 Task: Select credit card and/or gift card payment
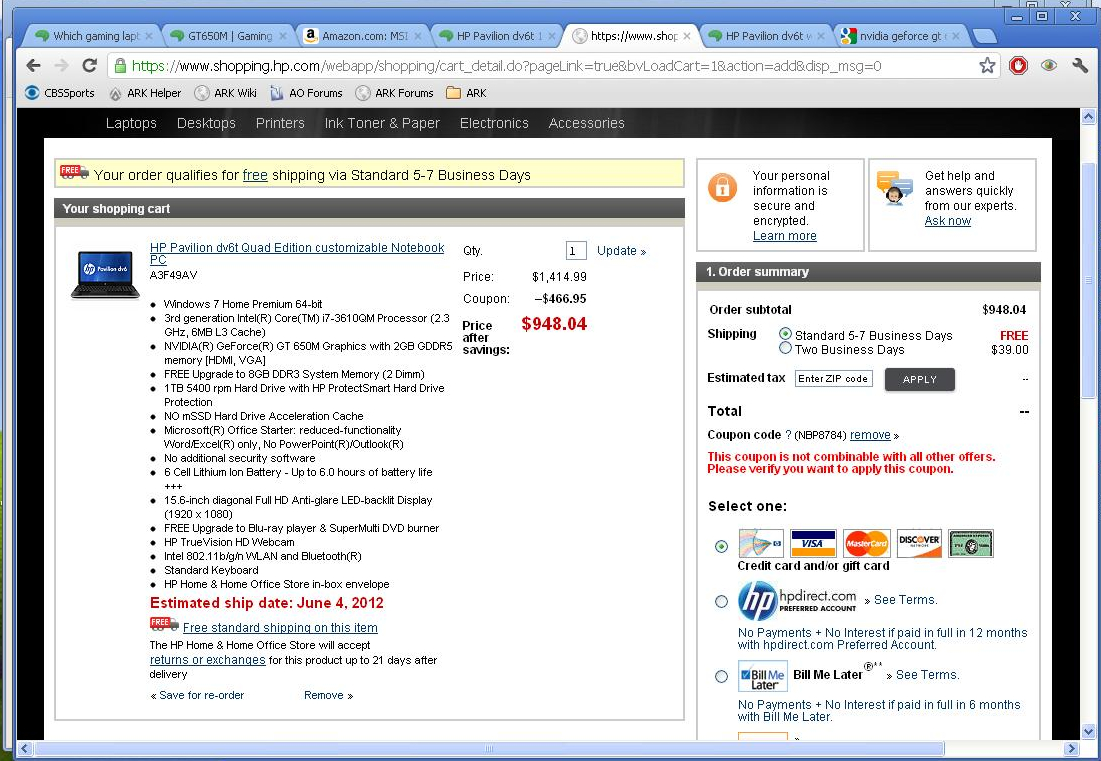(721, 546)
